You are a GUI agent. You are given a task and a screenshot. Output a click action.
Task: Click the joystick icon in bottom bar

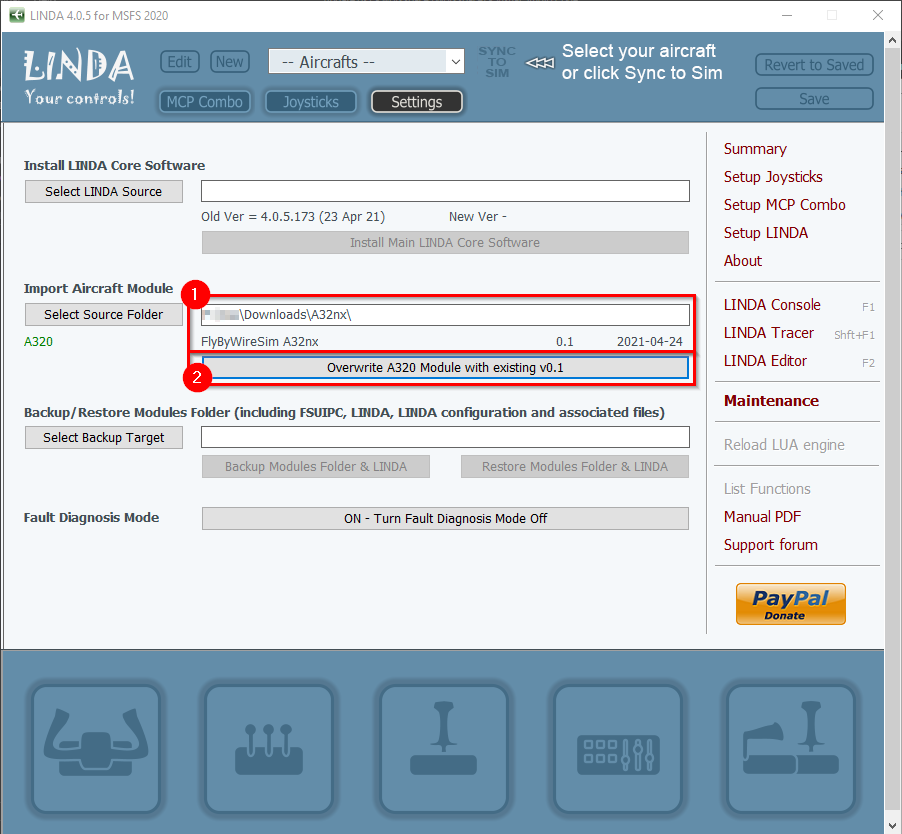(444, 747)
